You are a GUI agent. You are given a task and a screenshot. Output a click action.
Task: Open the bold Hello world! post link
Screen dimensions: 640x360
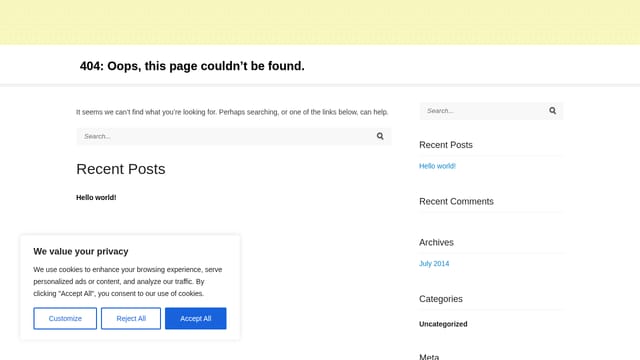96,198
